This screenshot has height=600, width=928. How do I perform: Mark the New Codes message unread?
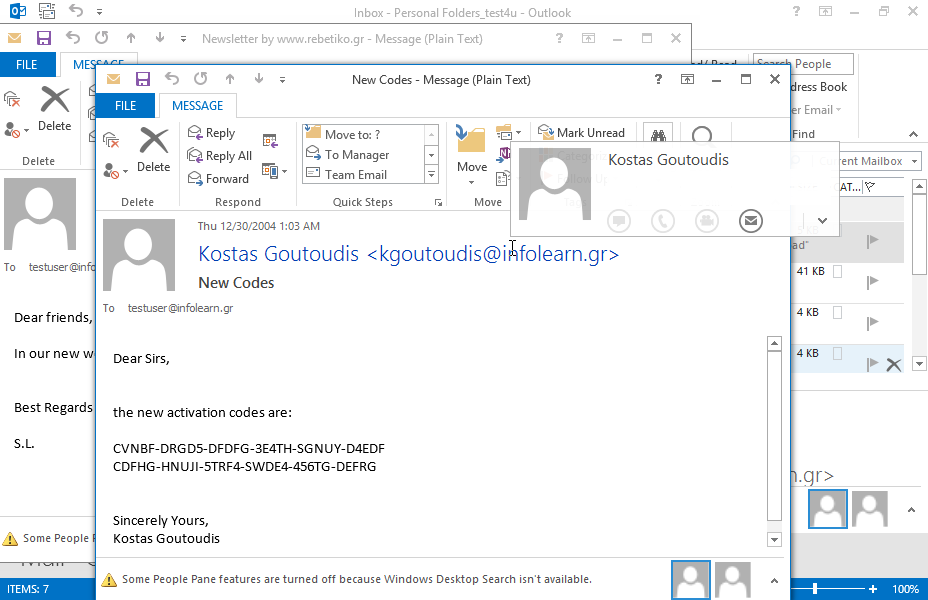coord(581,133)
